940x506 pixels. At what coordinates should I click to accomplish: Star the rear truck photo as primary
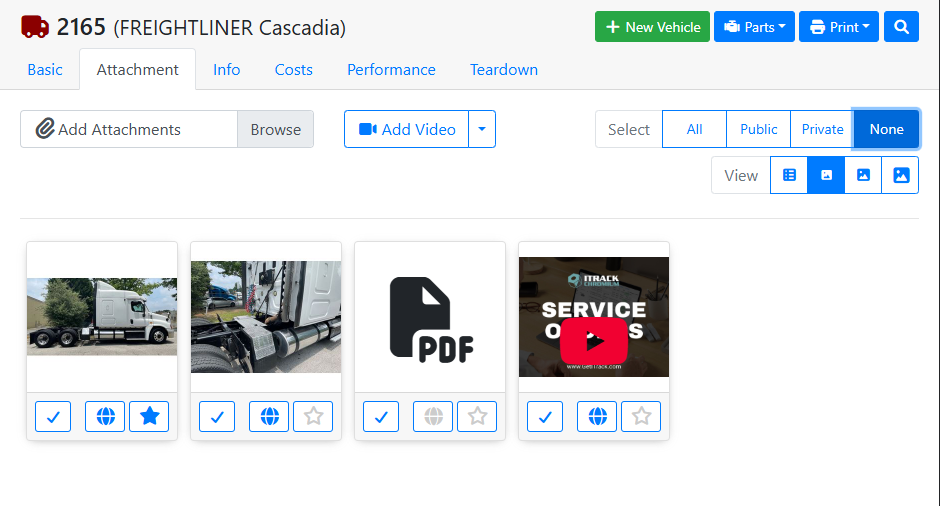pyautogui.click(x=313, y=416)
